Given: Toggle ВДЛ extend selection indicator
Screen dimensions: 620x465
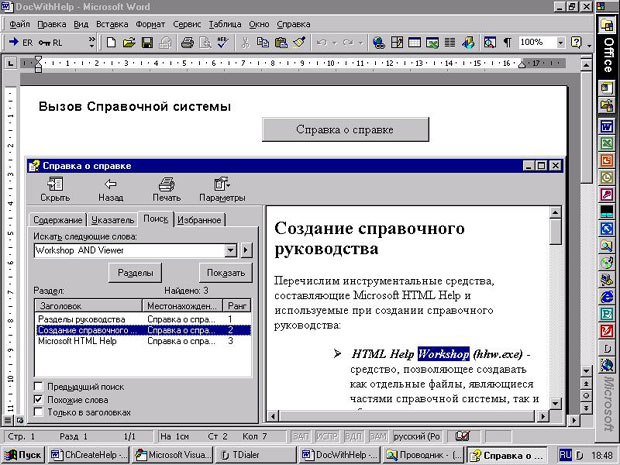Looking at the screenshot, I should click(353, 436).
